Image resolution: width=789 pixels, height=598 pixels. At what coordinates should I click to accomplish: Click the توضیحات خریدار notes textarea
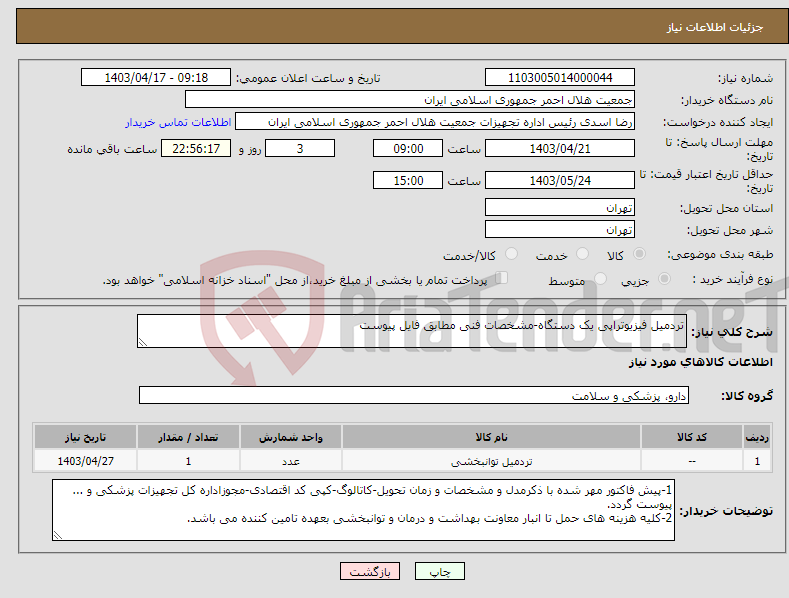point(363,510)
